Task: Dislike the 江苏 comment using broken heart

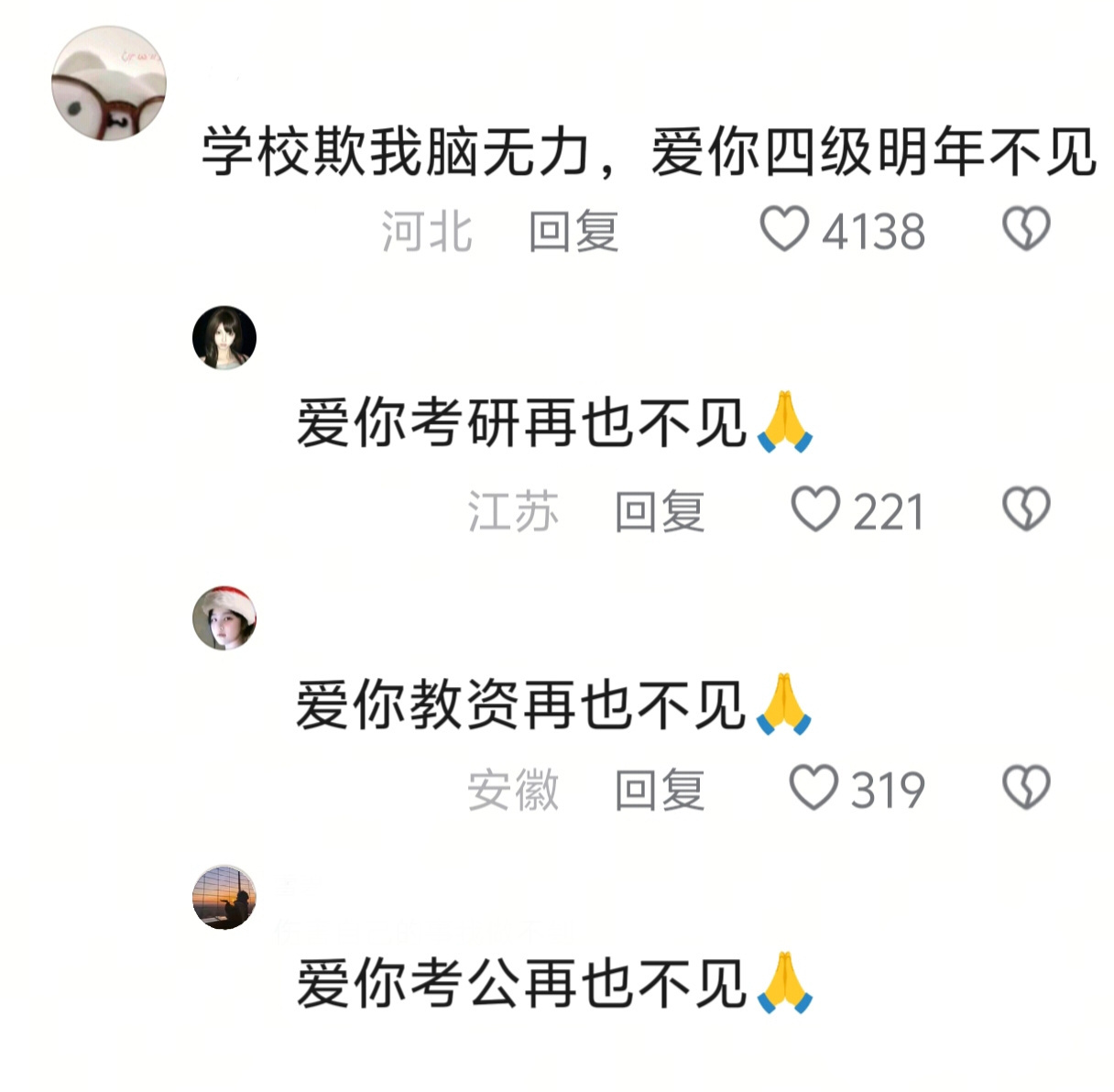Action: [1026, 509]
